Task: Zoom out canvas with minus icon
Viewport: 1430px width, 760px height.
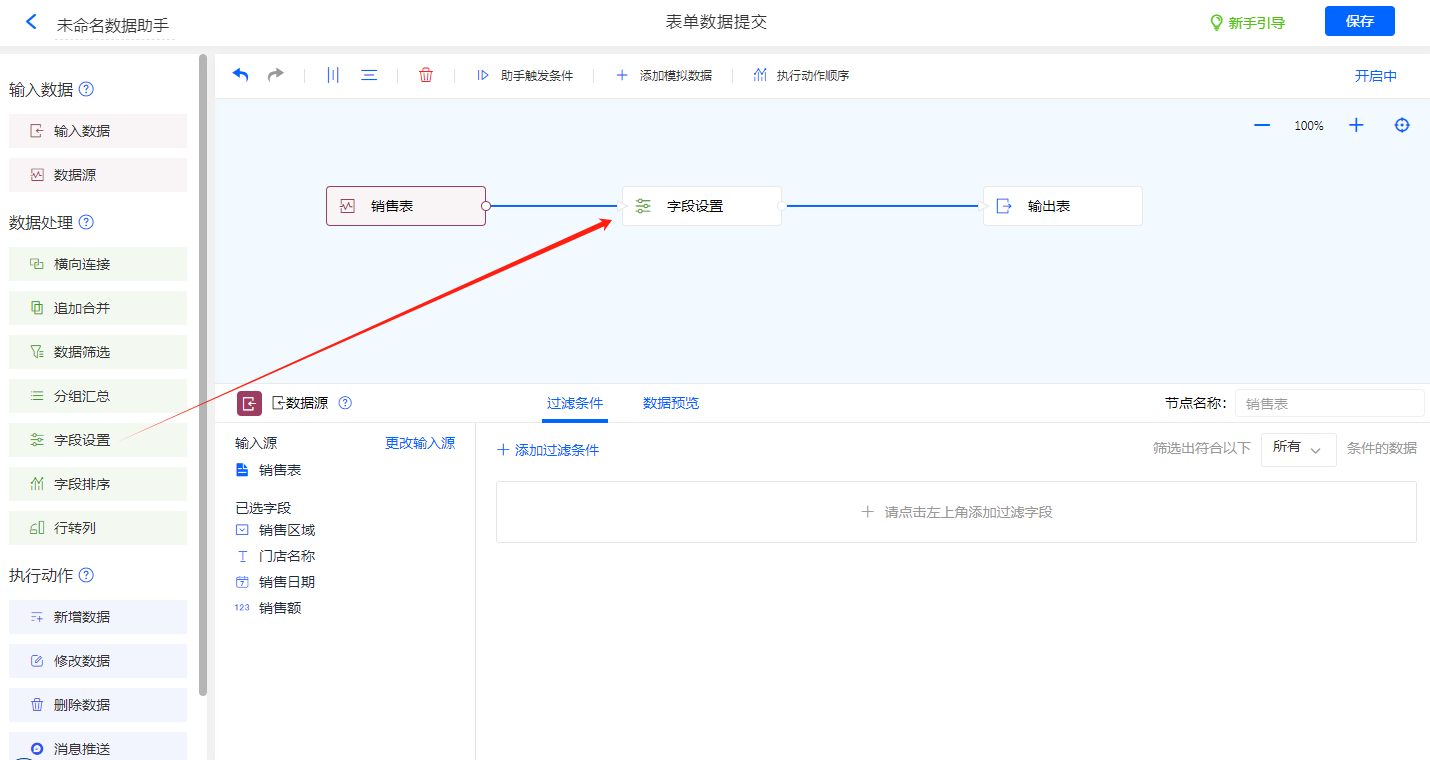Action: tap(1262, 125)
